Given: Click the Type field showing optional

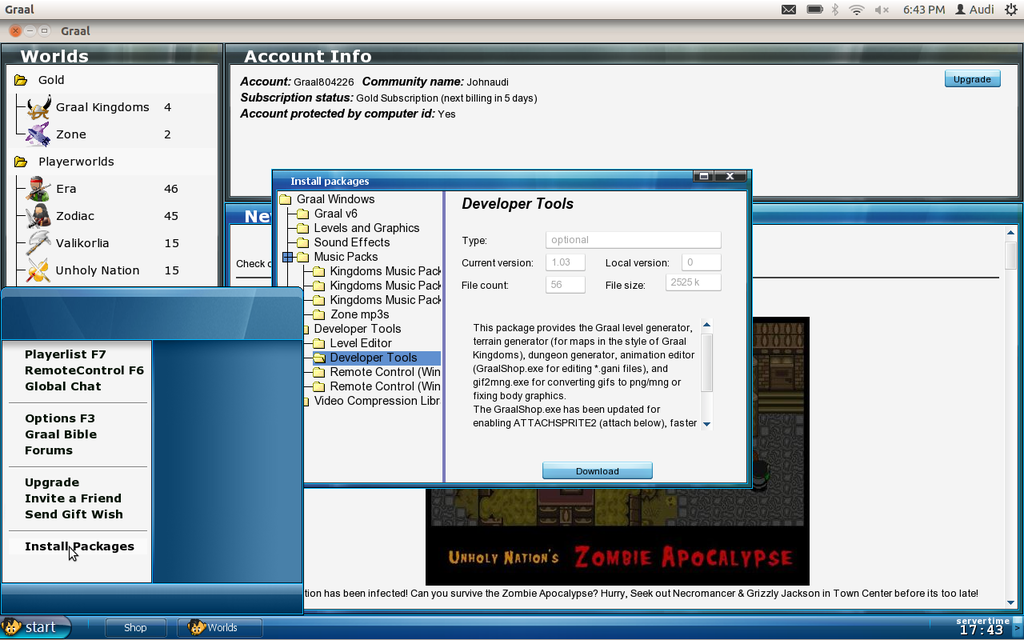Looking at the screenshot, I should tap(632, 239).
